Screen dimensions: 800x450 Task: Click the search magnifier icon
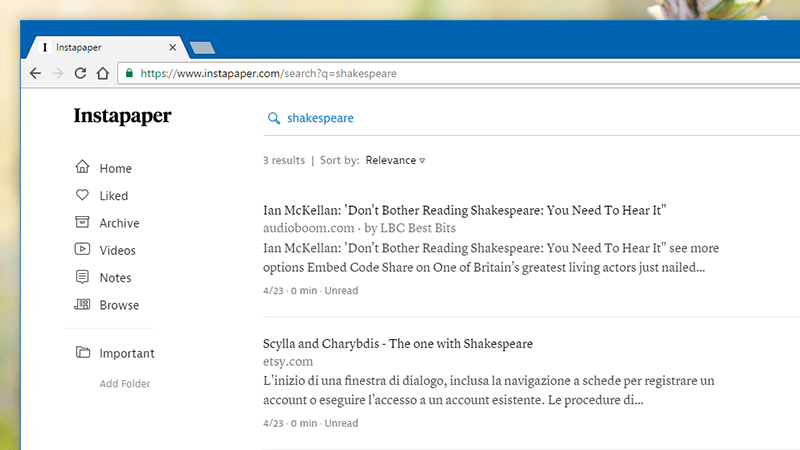(x=274, y=118)
